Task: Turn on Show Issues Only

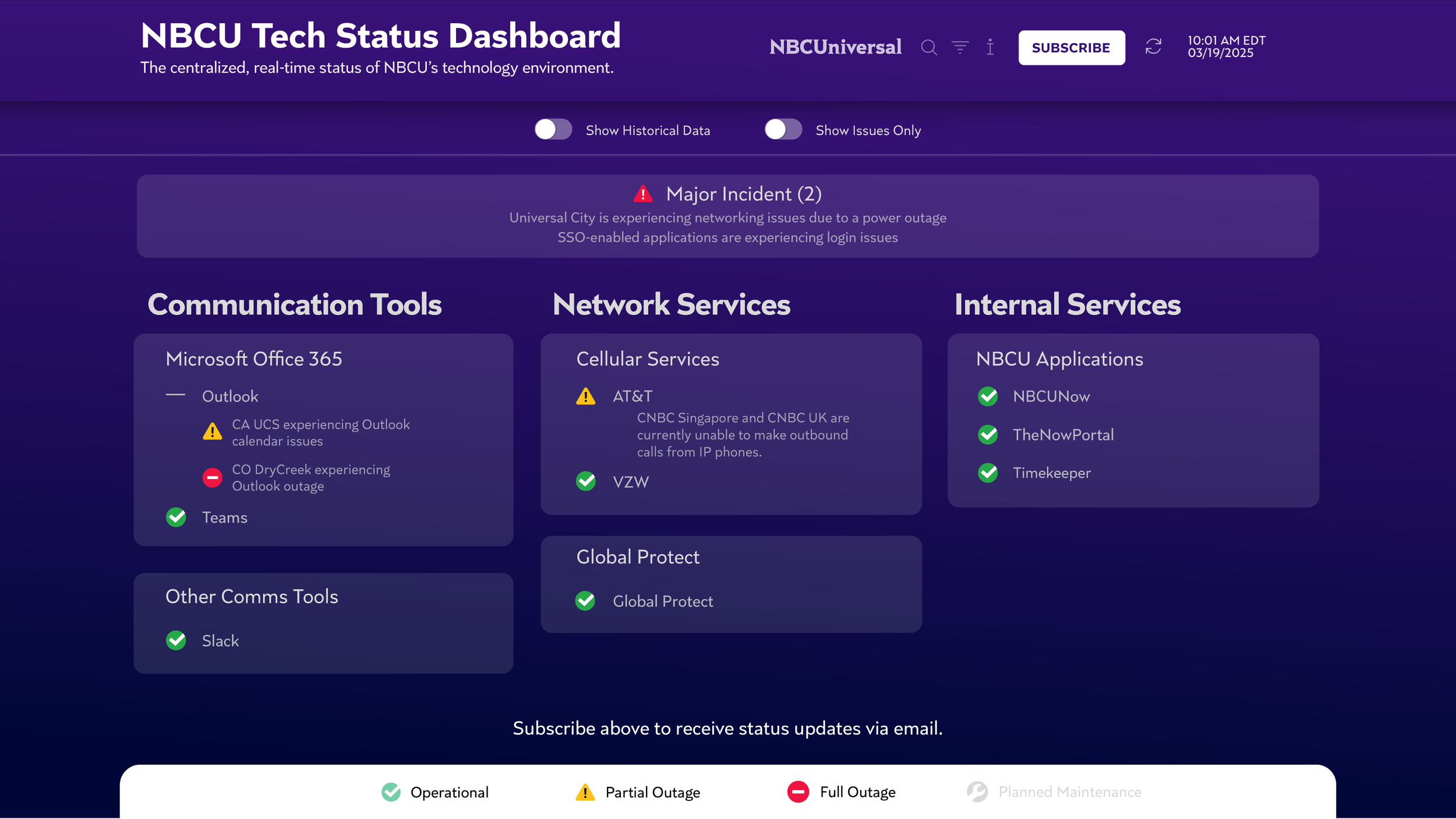Action: point(783,130)
